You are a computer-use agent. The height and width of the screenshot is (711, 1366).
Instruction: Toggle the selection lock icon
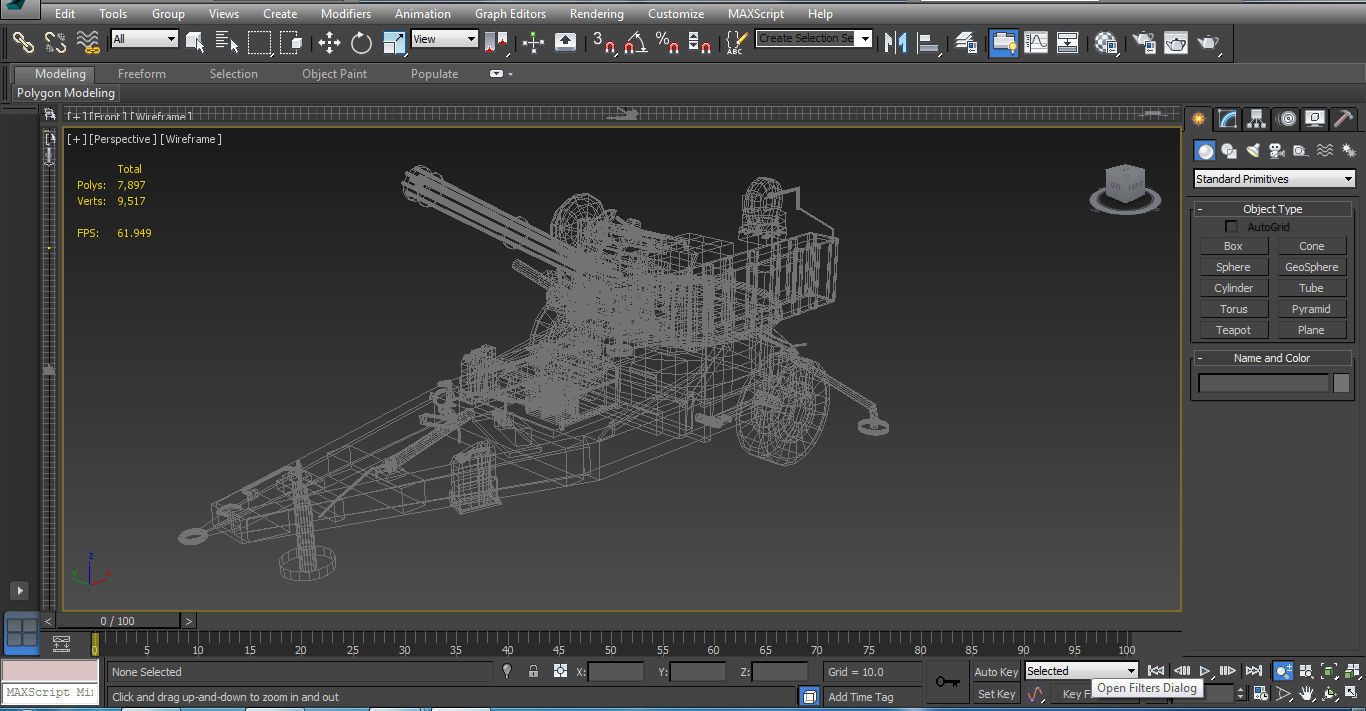[533, 672]
